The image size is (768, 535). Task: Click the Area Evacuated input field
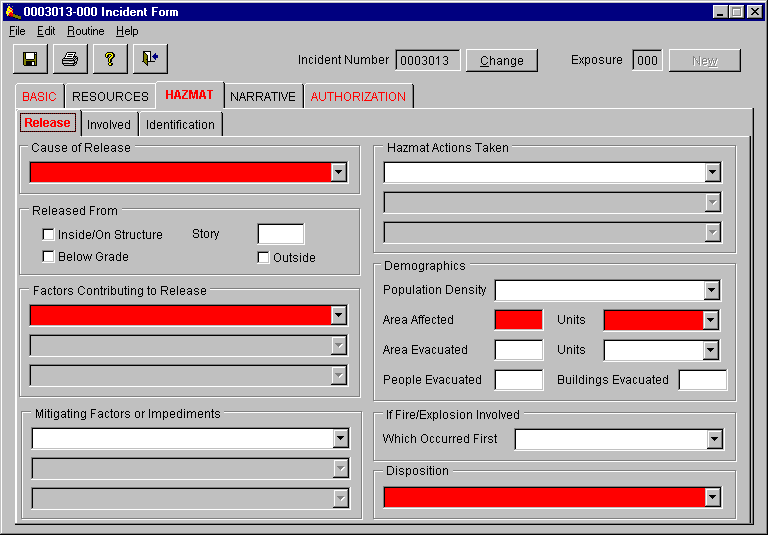pyautogui.click(x=519, y=350)
